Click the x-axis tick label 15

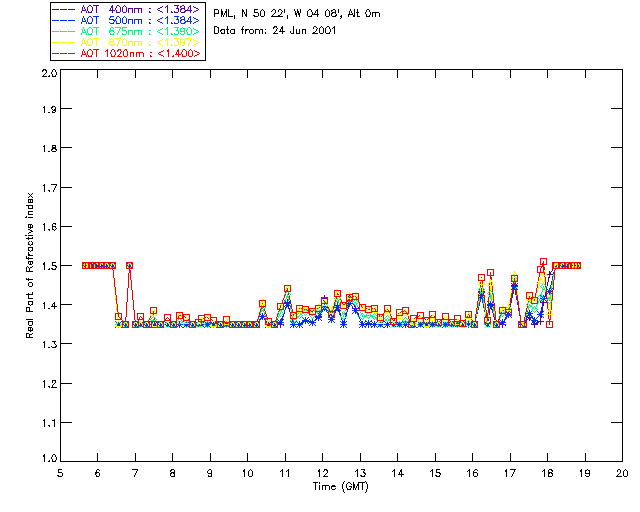coord(435,473)
